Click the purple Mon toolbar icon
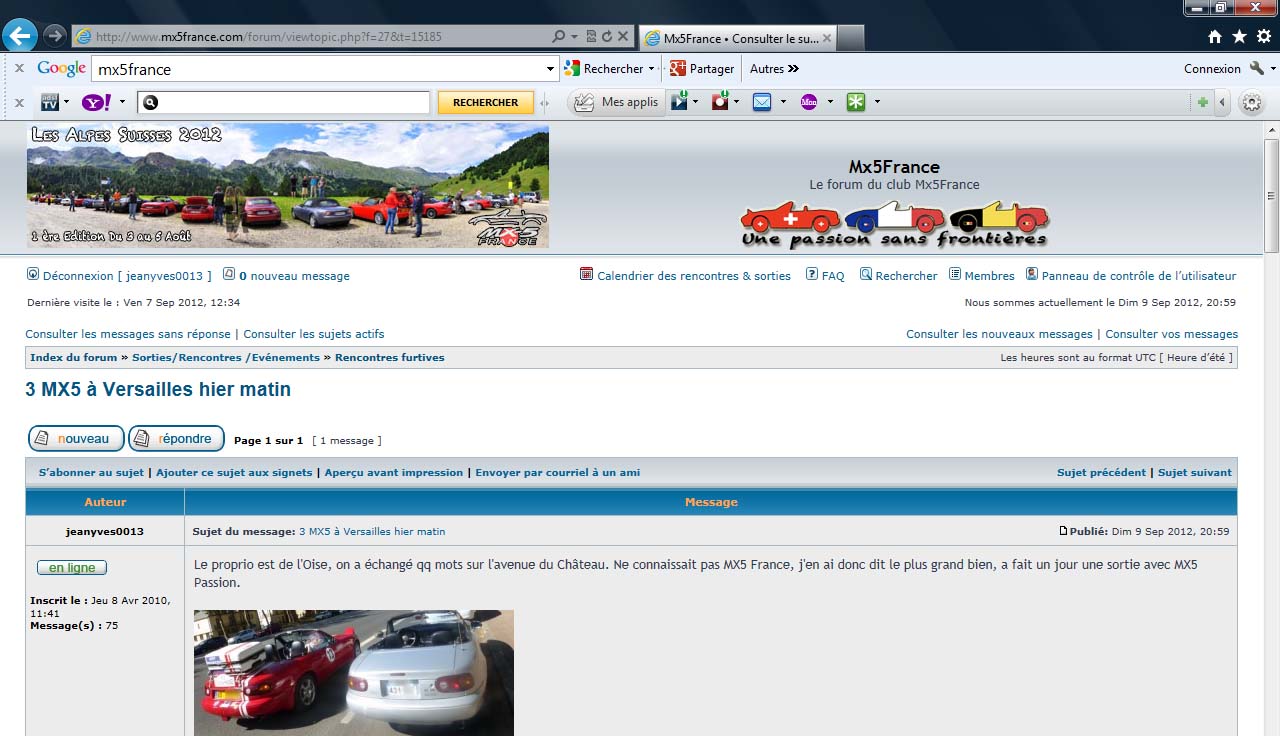 click(809, 102)
